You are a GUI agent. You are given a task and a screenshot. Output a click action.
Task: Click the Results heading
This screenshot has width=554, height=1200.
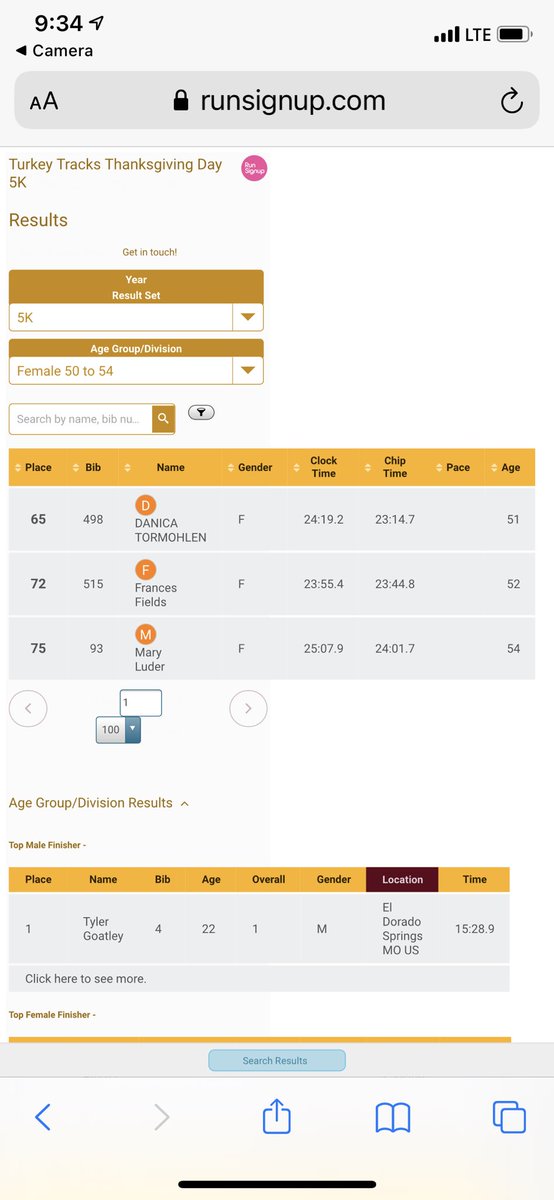(38, 220)
